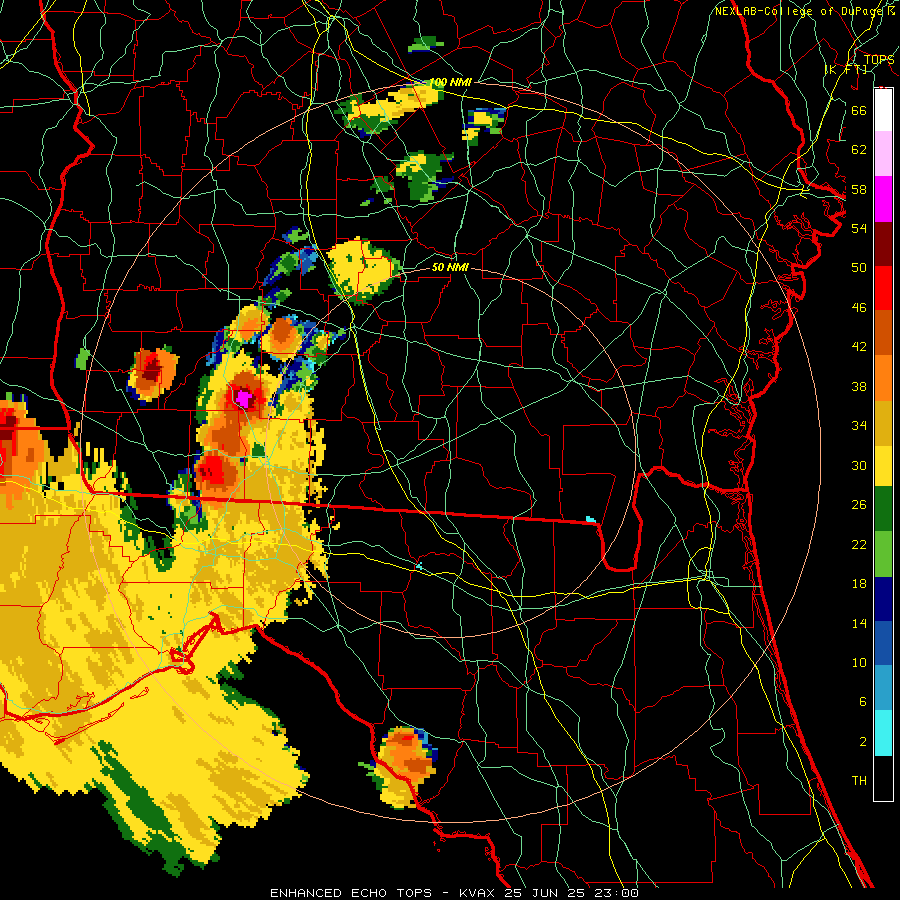Click the legend value 54

[859, 228]
